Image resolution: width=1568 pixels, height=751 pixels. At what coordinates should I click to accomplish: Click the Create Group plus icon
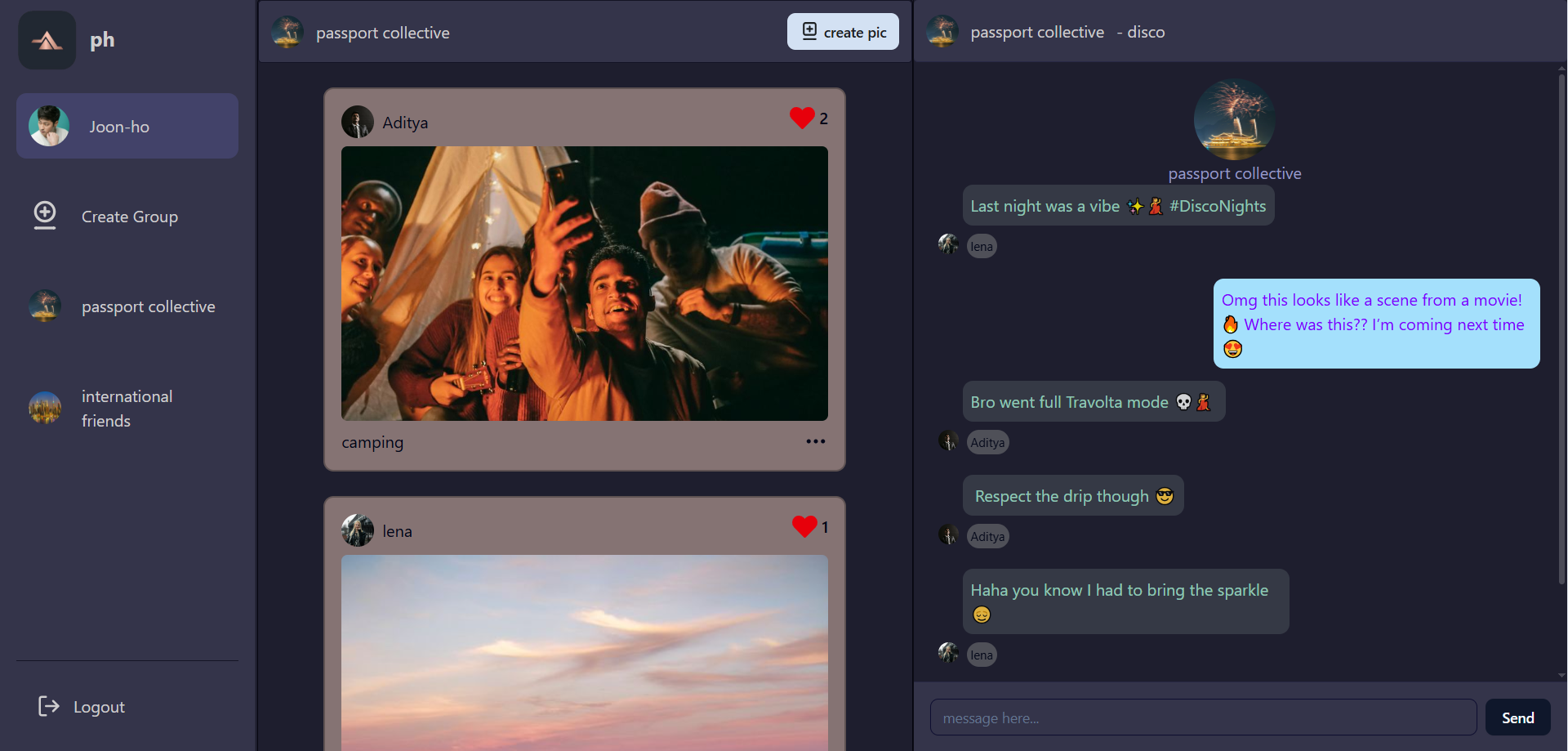pos(45,215)
